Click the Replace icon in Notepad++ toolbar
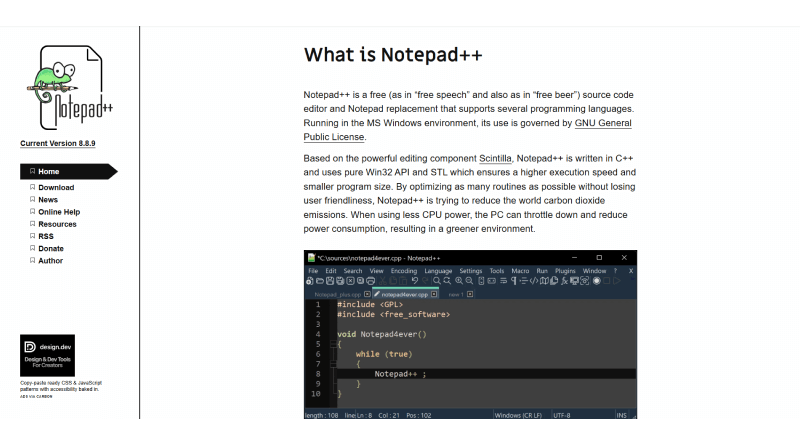The image size is (800, 445). tap(447, 281)
